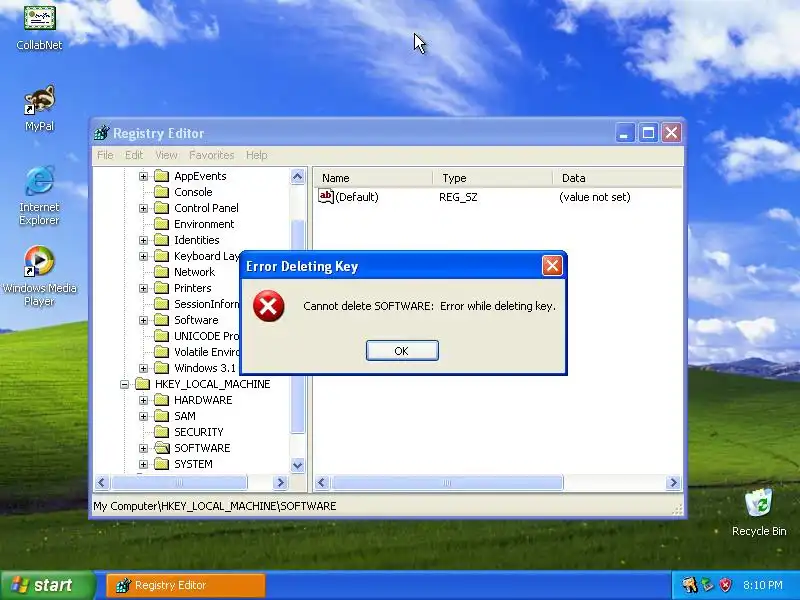
Task: Click the Registry Editor taskbar button
Action: click(x=186, y=585)
